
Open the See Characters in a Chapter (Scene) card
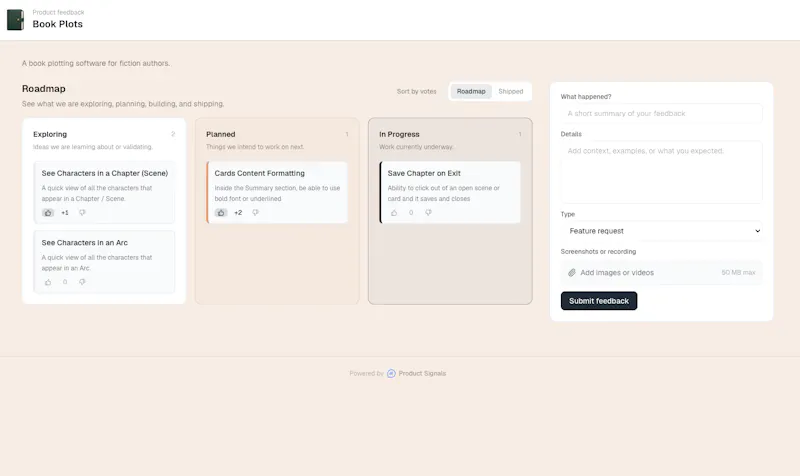[x=104, y=192]
